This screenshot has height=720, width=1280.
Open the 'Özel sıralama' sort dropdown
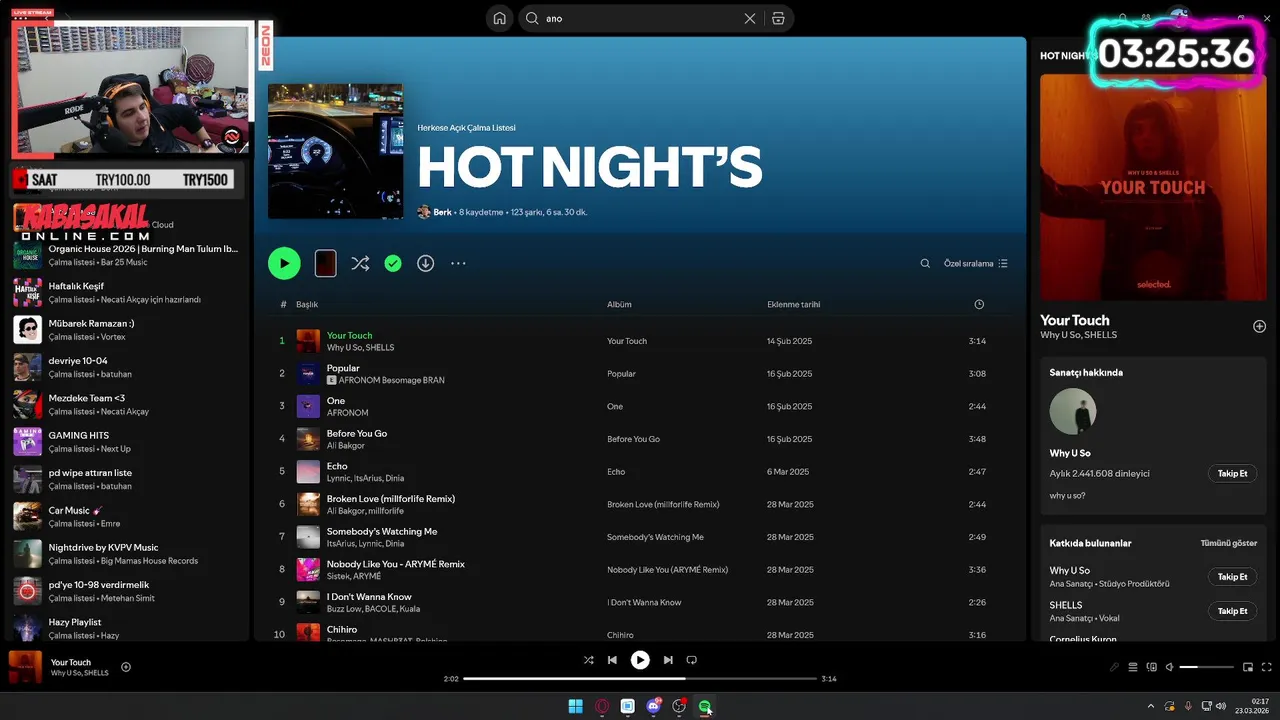click(x=976, y=264)
